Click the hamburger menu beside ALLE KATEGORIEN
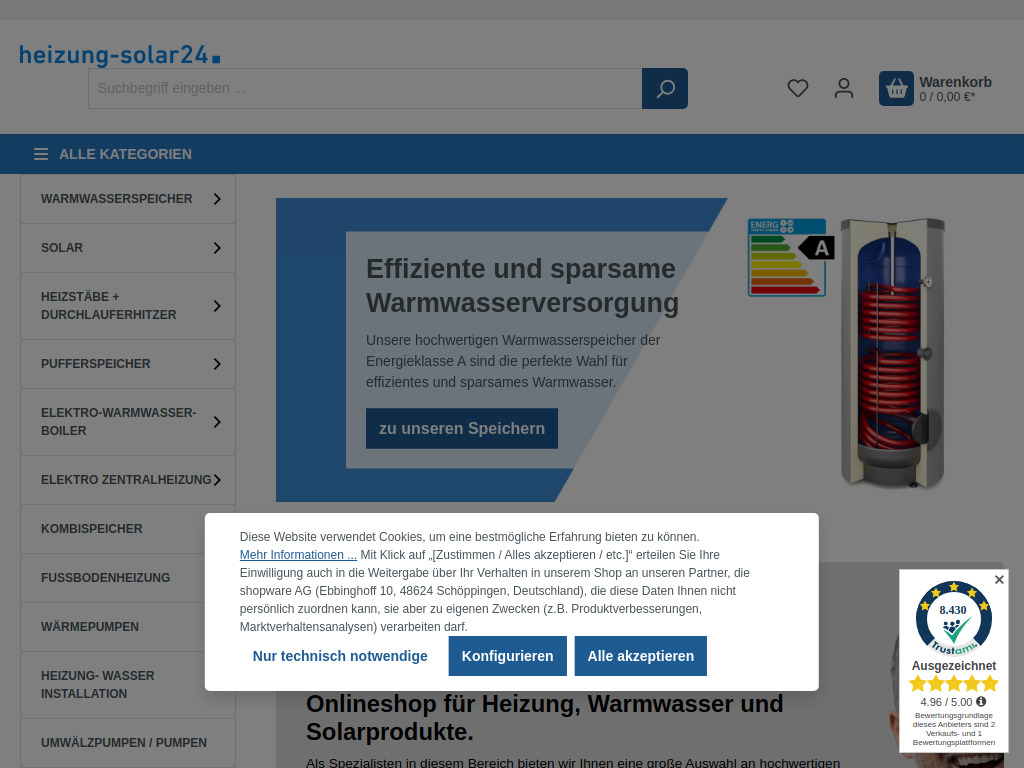Screen dimensions: 1024x768 [40, 154]
